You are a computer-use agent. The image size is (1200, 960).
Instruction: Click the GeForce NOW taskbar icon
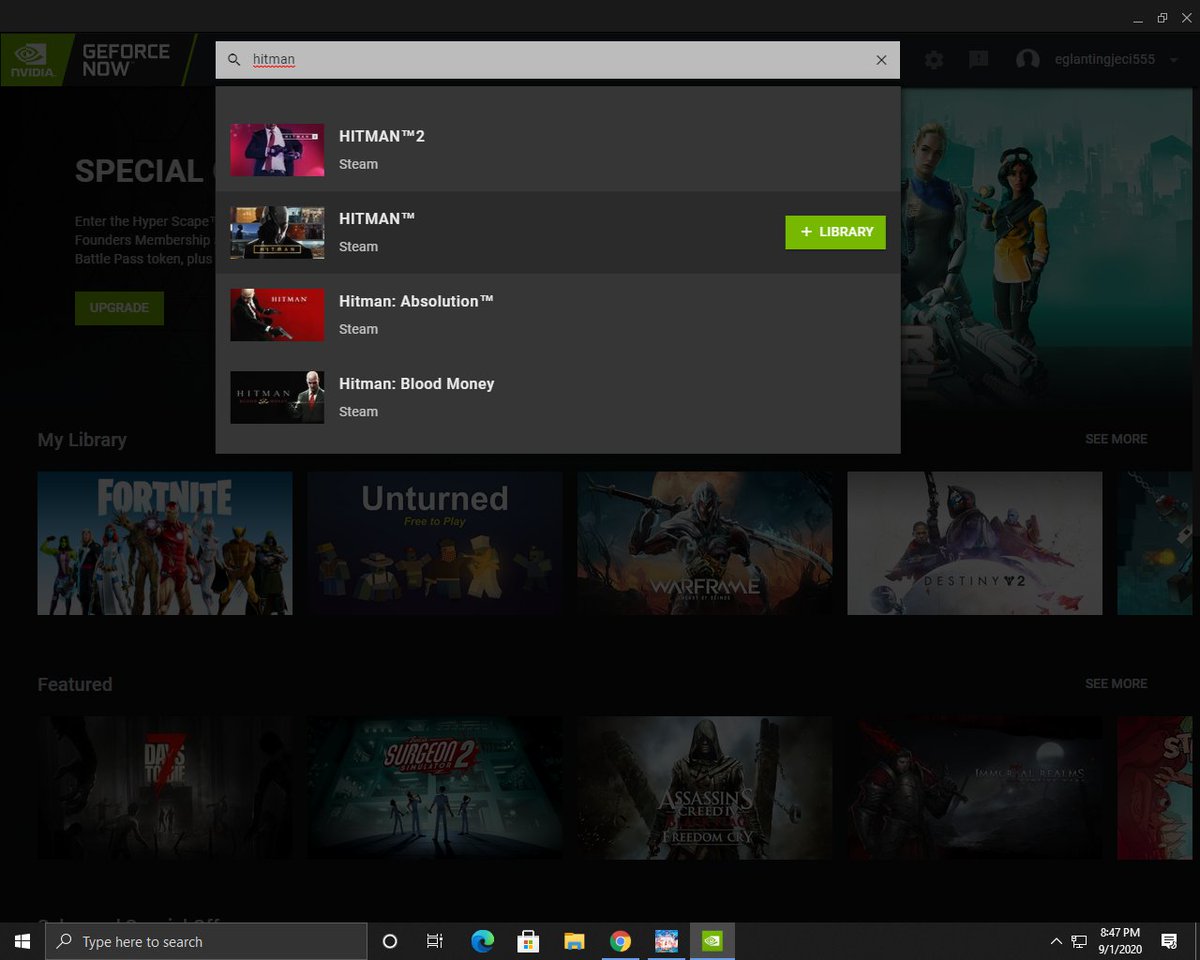coord(712,941)
